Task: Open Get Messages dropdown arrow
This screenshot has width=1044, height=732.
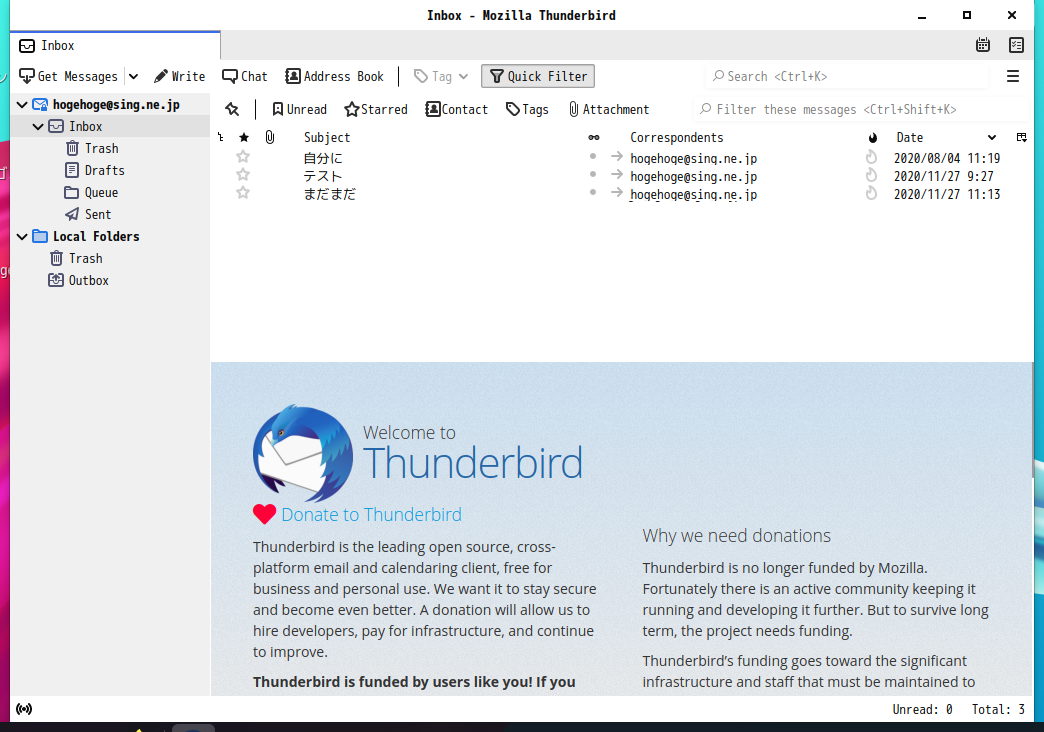Action: (x=133, y=77)
